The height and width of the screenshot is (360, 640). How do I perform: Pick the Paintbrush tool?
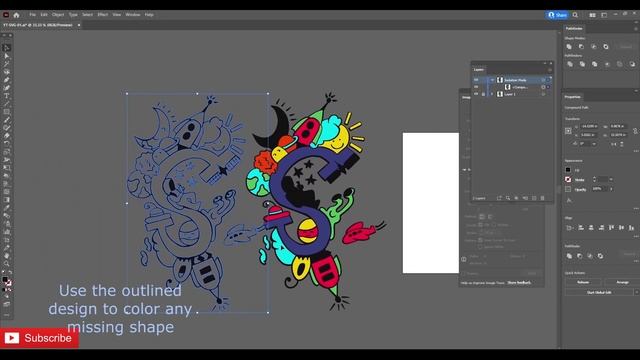tap(6, 120)
